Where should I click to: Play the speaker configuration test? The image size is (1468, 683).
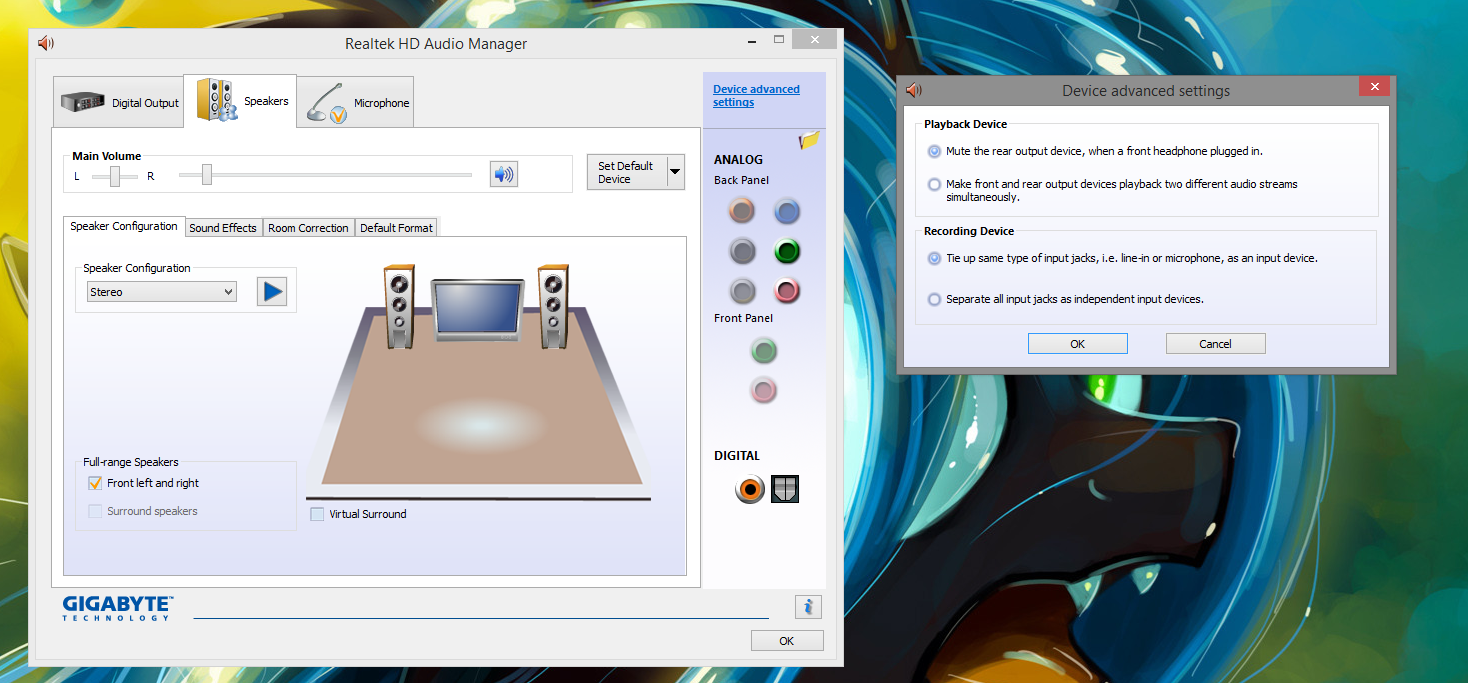click(x=271, y=292)
